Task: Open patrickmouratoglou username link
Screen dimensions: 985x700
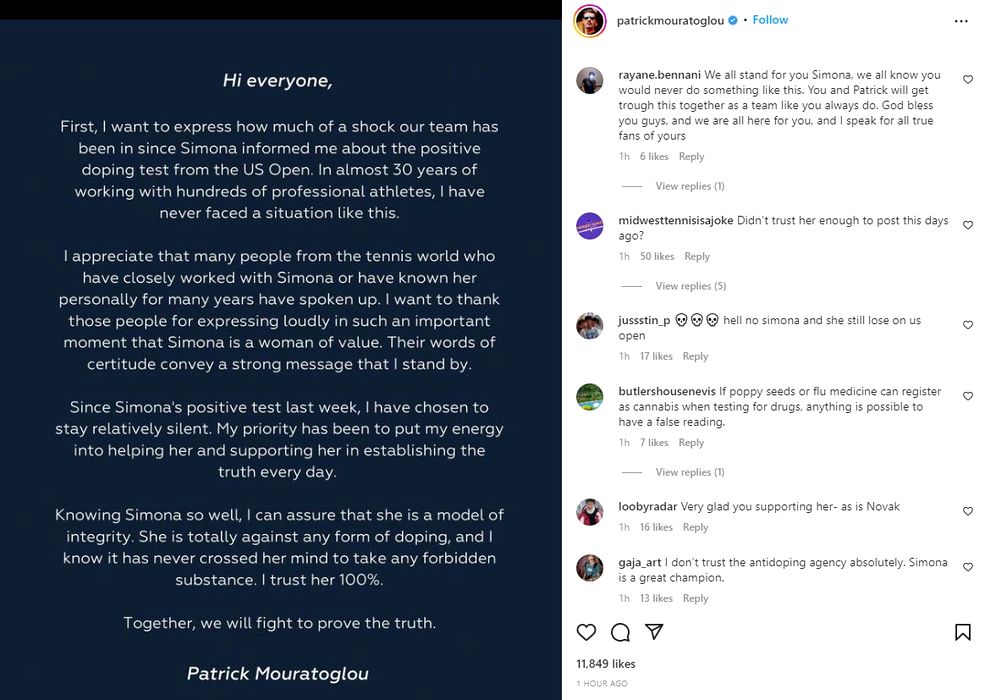Action: click(663, 20)
